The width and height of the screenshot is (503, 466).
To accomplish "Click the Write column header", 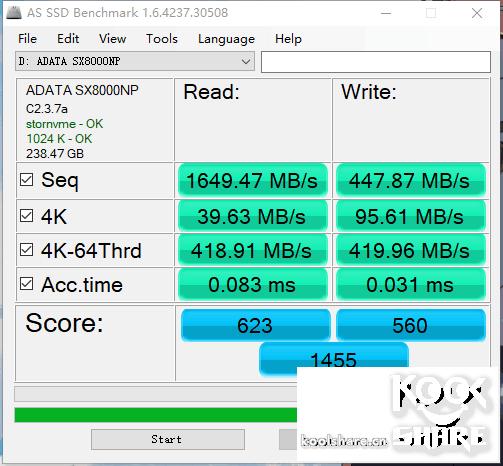I will click(369, 92).
